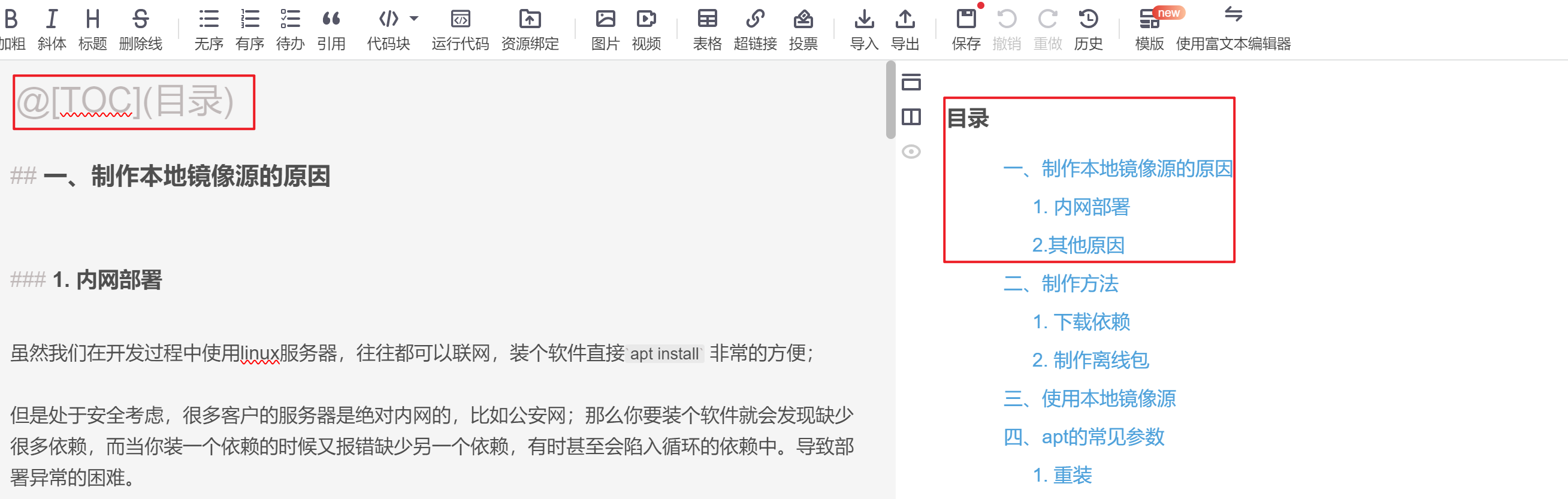1568x499 pixels.
Task: Insert an image (图片)
Action: tap(605, 29)
